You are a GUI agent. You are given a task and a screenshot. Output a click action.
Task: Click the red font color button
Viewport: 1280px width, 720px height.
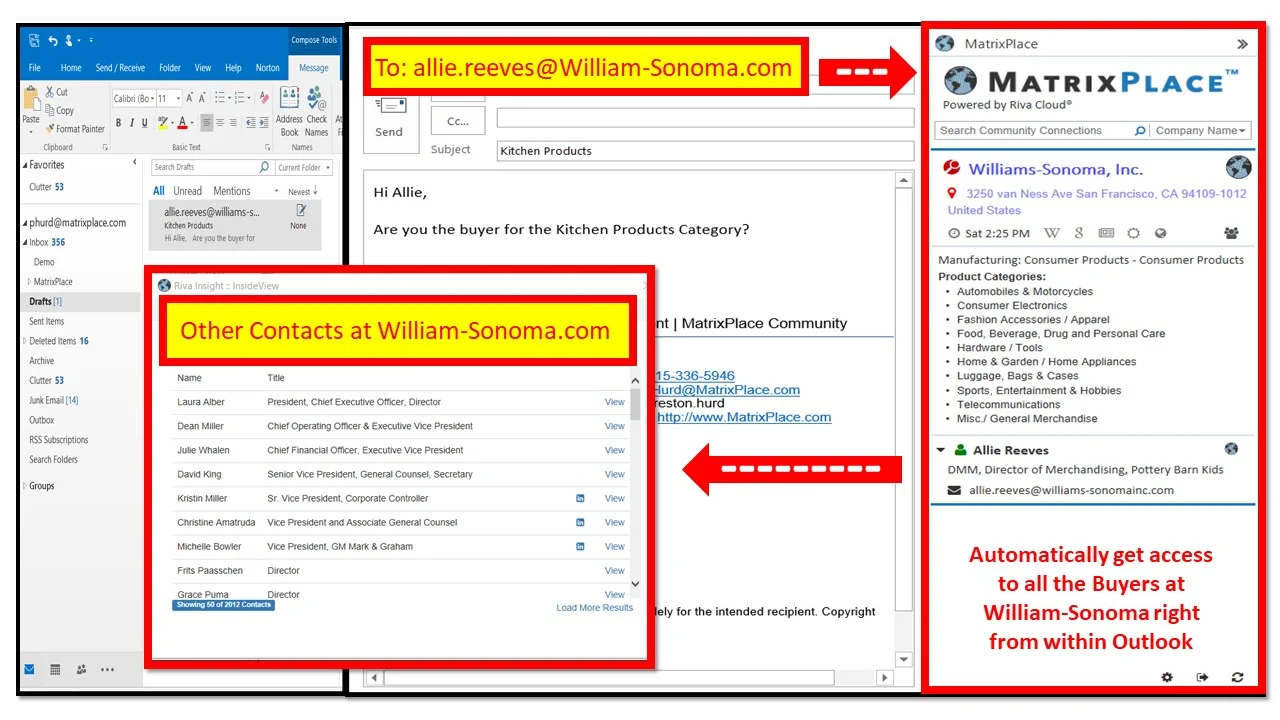182,123
